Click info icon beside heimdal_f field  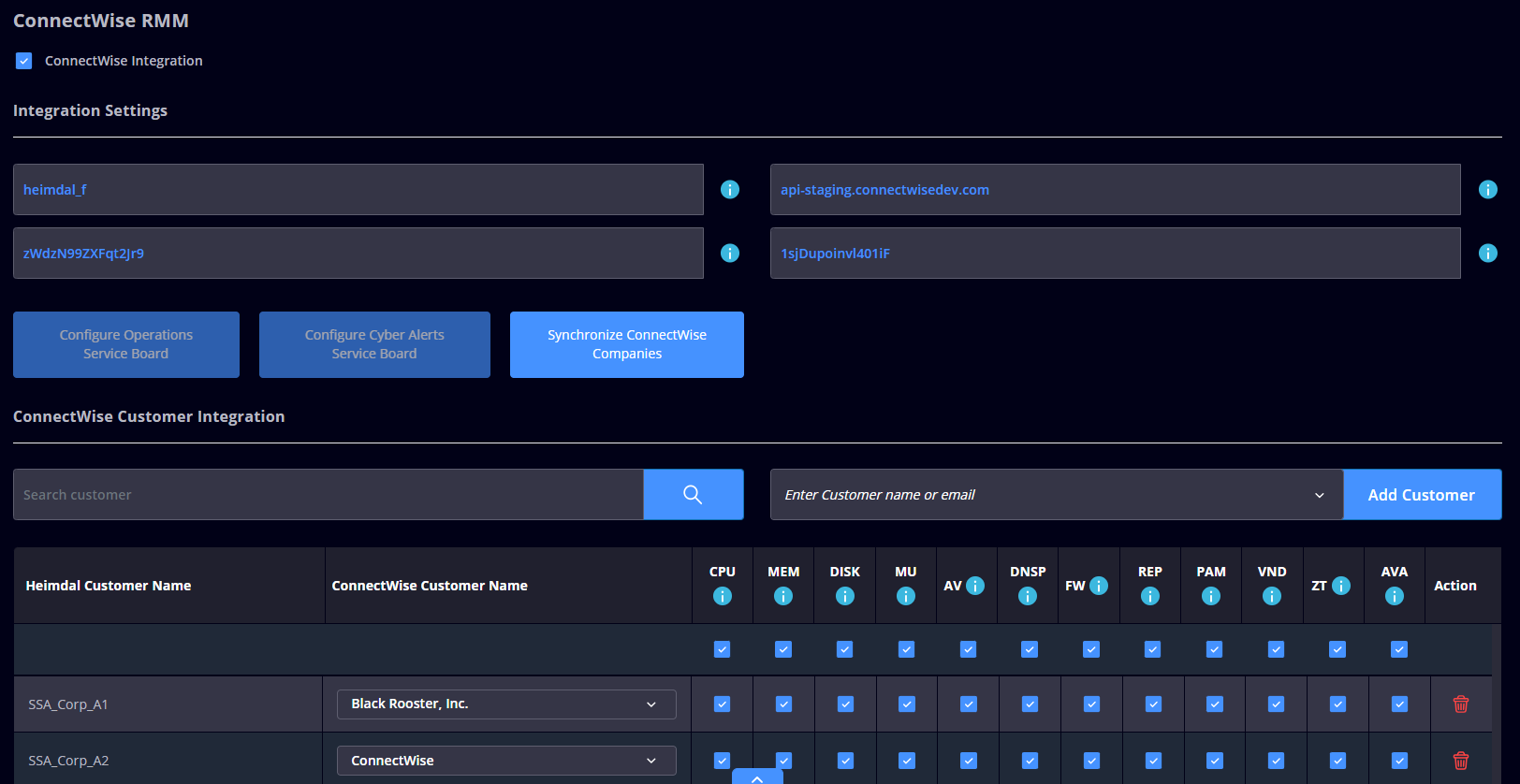coord(730,190)
